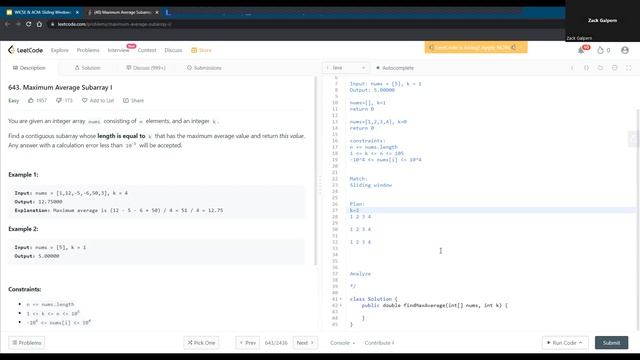The image size is (640, 360).
Task: Open the user profile avatar menu
Action: (x=624, y=50)
